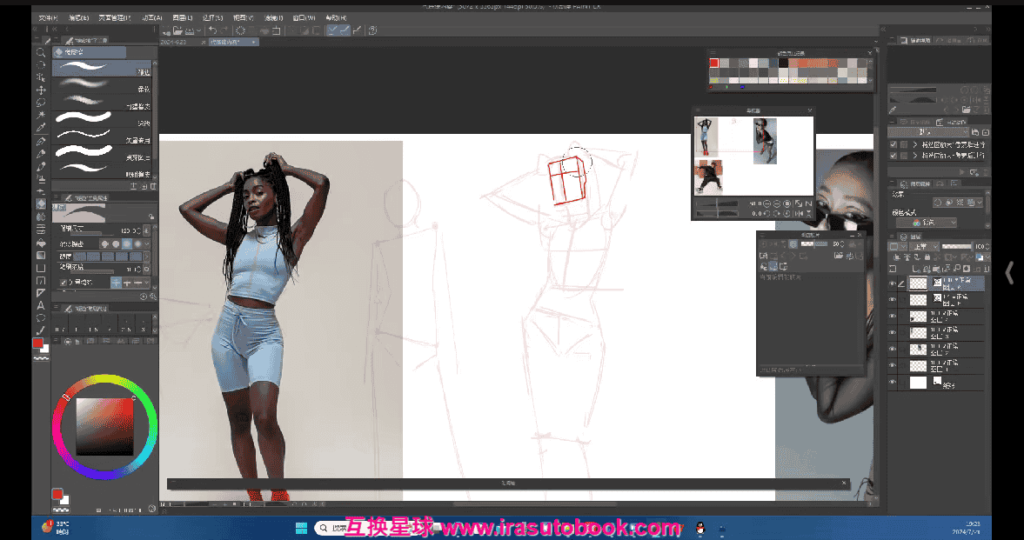Click the New document icon
Image resolution: width=1024 pixels, height=540 pixels.
coord(167,31)
